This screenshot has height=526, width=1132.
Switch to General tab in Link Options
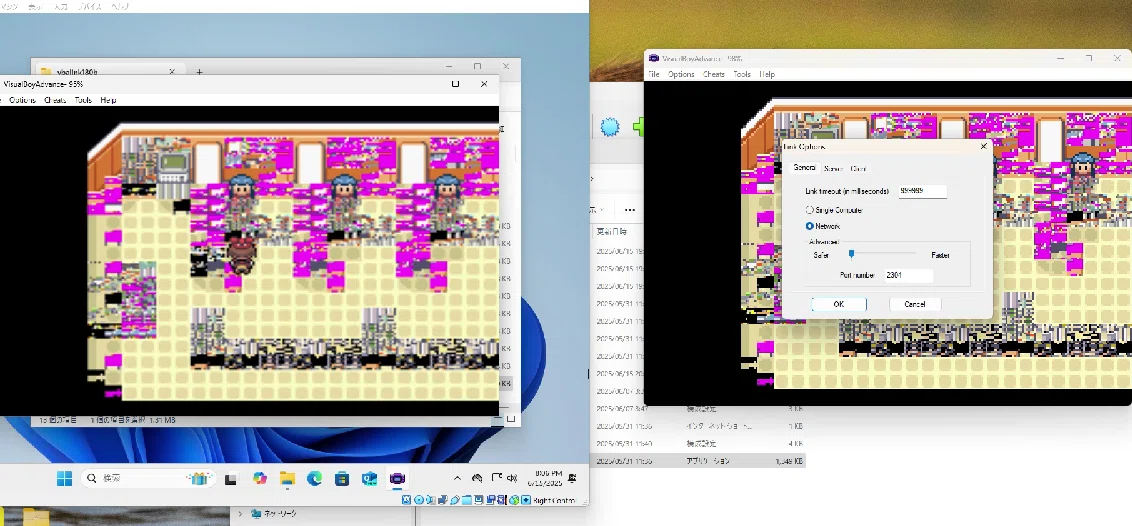pyautogui.click(x=804, y=167)
